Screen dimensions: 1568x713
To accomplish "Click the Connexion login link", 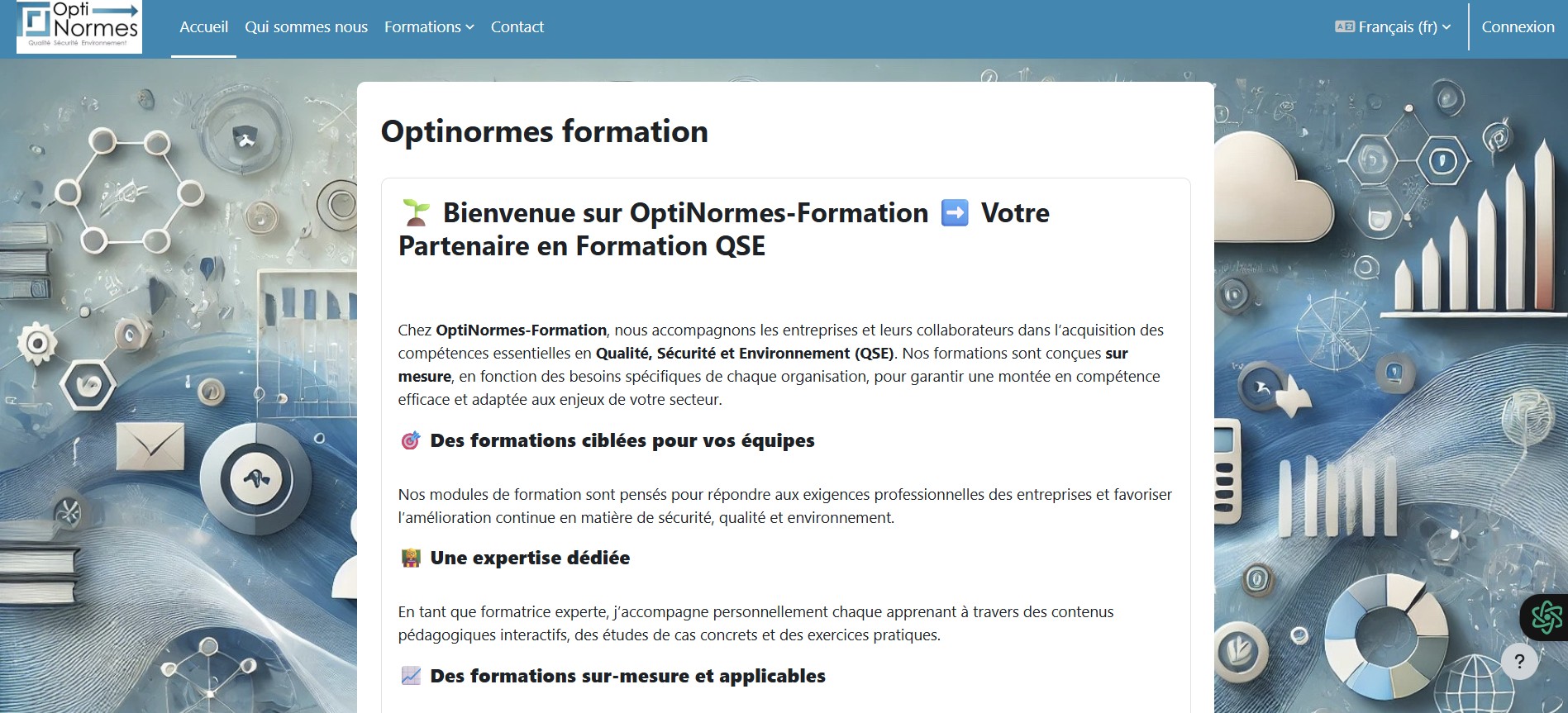I will click(x=1518, y=27).
